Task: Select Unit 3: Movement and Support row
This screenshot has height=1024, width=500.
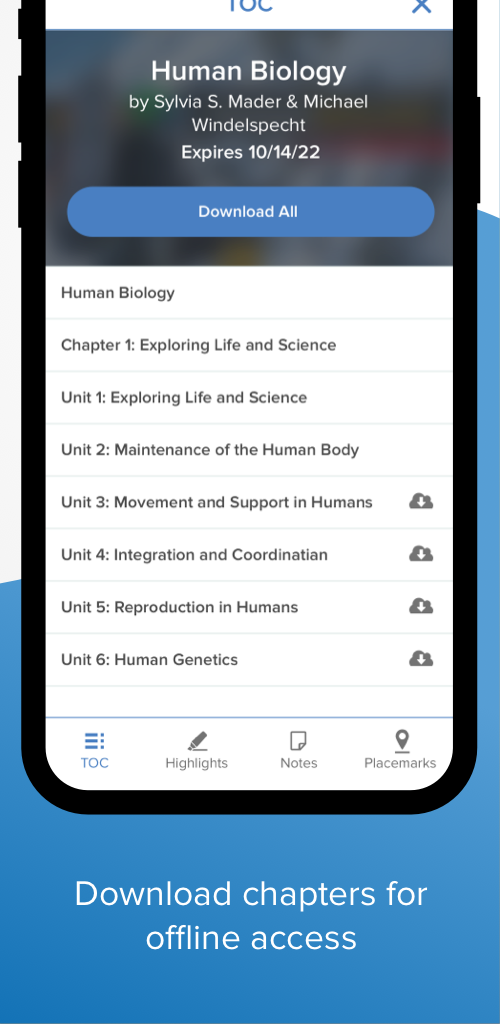Action: tap(249, 502)
